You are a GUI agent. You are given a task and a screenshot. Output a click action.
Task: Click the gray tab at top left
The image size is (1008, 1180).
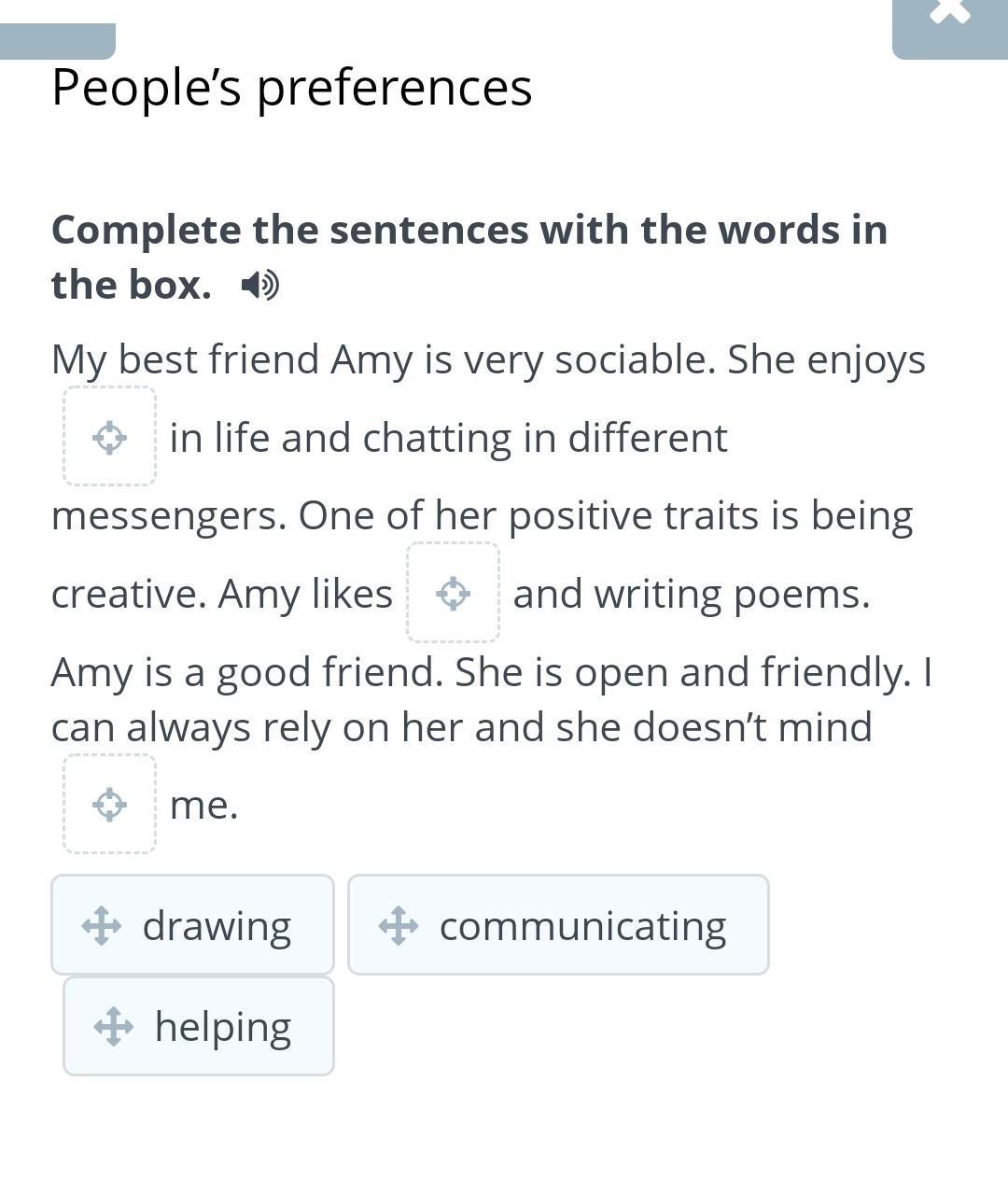58,41
